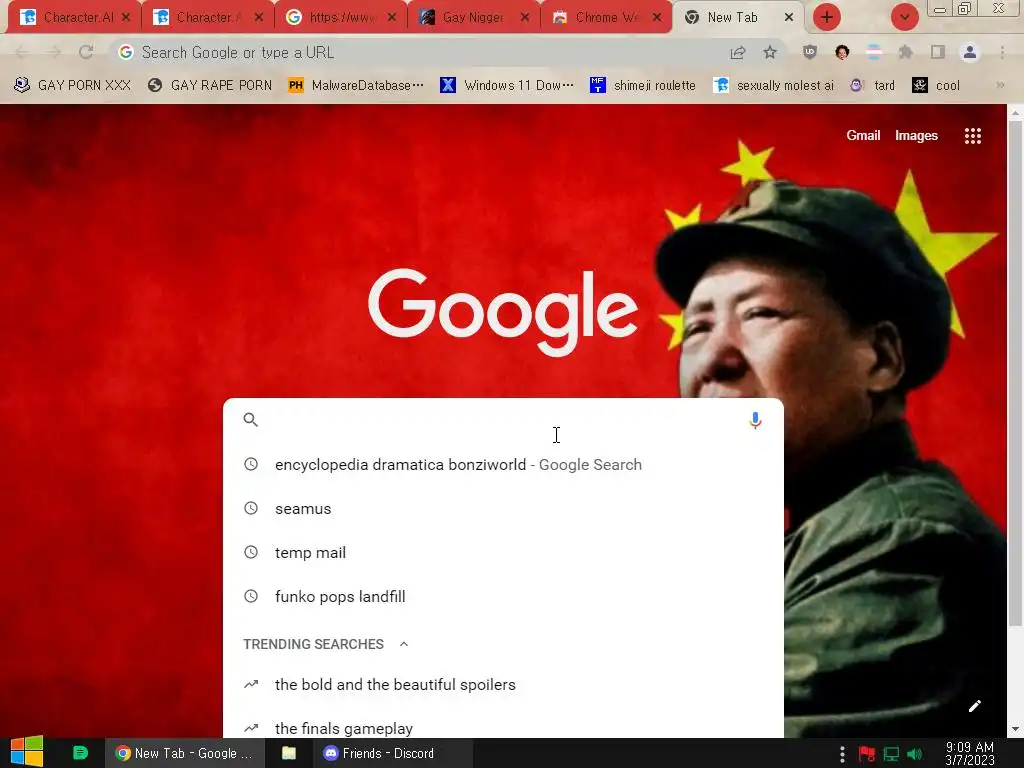Click the red flag tray icon
Image resolution: width=1024 pixels, height=768 pixels.
(x=867, y=754)
